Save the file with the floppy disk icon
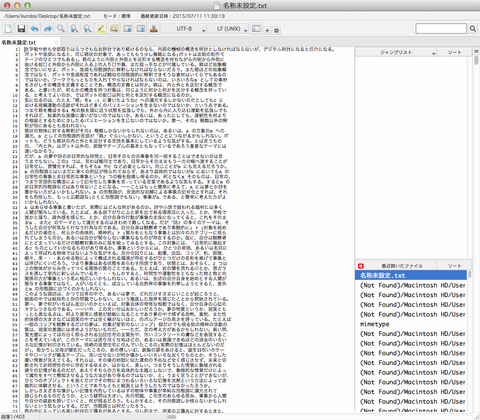 pyautogui.click(x=21, y=29)
